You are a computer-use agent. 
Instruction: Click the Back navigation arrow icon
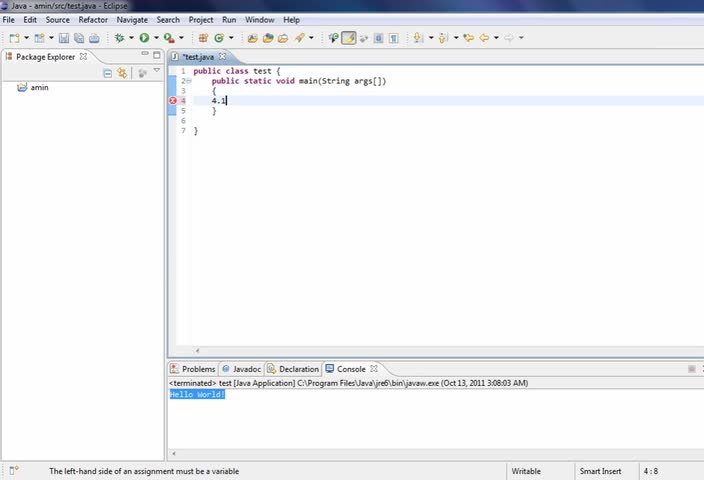tap(484, 38)
